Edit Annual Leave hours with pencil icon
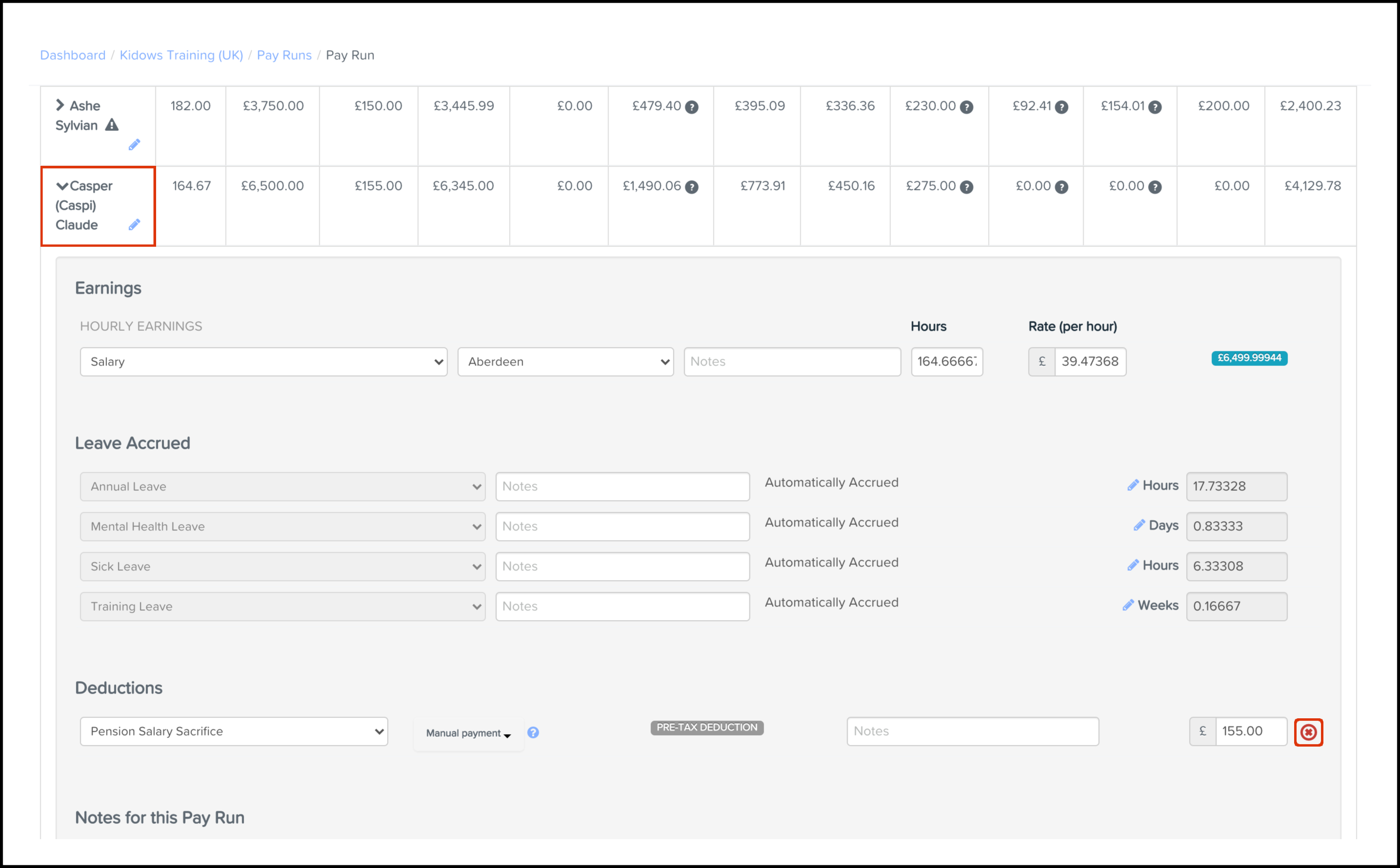Viewport: 1400px width, 868px height. pyautogui.click(x=1132, y=486)
